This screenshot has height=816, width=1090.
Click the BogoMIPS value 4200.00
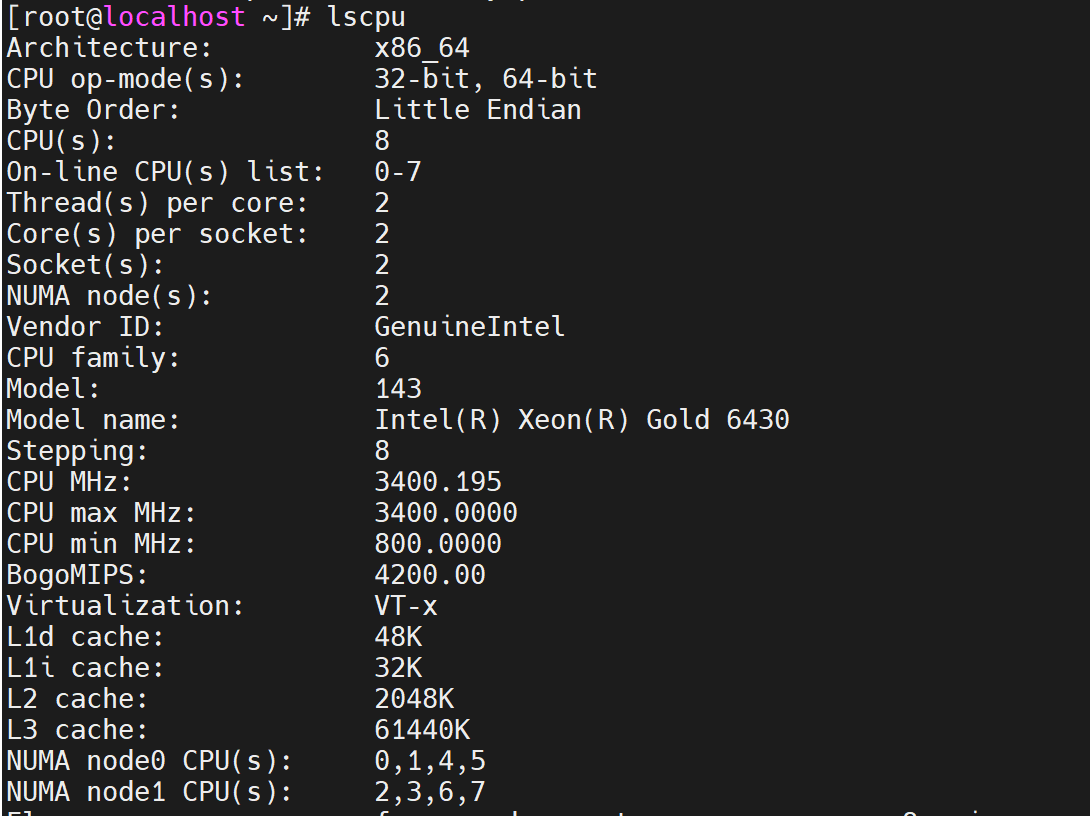click(430, 575)
